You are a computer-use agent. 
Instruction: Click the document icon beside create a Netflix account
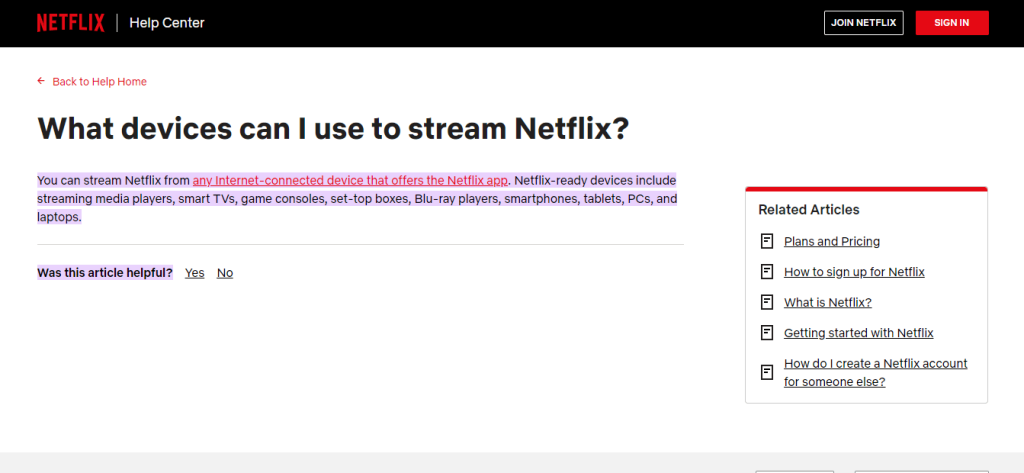[x=767, y=372]
